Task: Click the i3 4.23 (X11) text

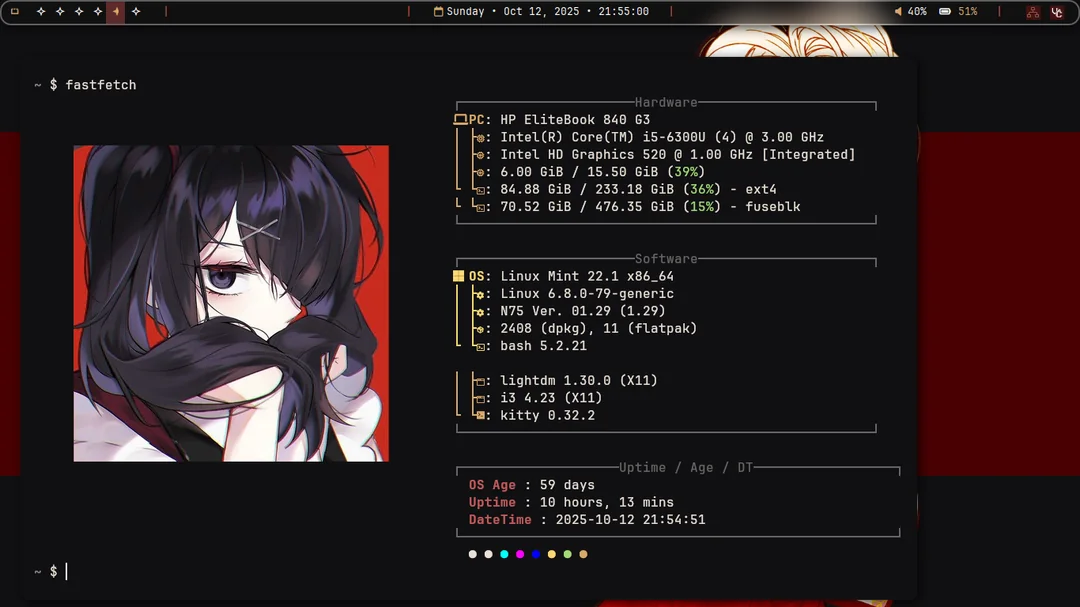Action: point(551,398)
